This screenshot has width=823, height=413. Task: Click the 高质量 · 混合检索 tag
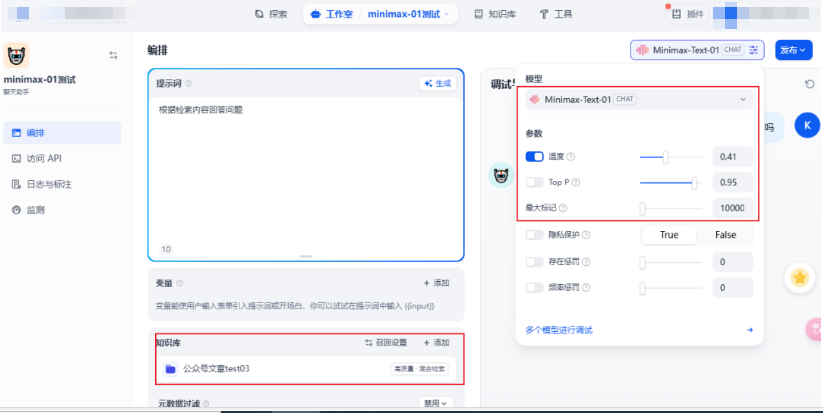[419, 369]
